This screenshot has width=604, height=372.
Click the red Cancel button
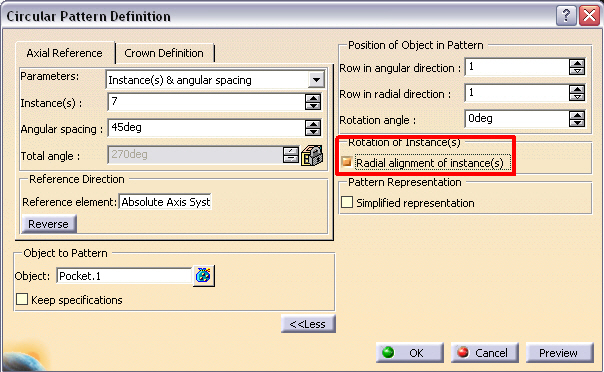point(485,352)
